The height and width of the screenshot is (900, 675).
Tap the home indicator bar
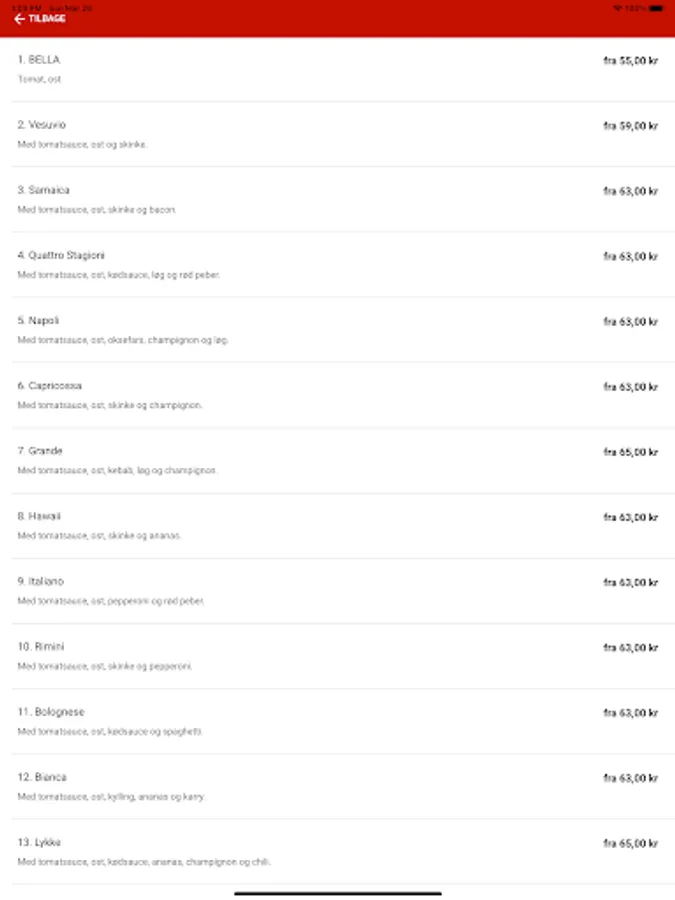338,893
